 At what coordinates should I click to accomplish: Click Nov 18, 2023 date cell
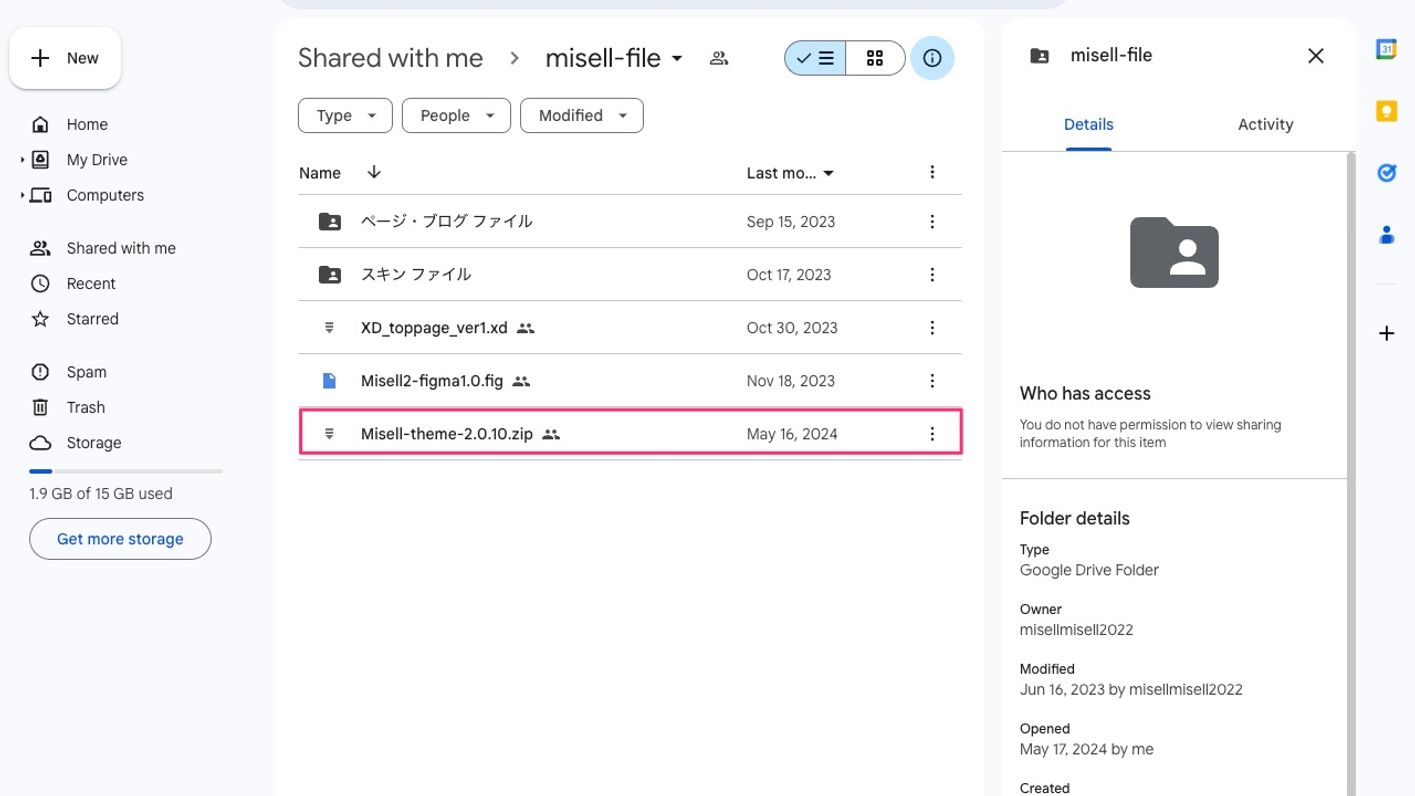pos(790,381)
